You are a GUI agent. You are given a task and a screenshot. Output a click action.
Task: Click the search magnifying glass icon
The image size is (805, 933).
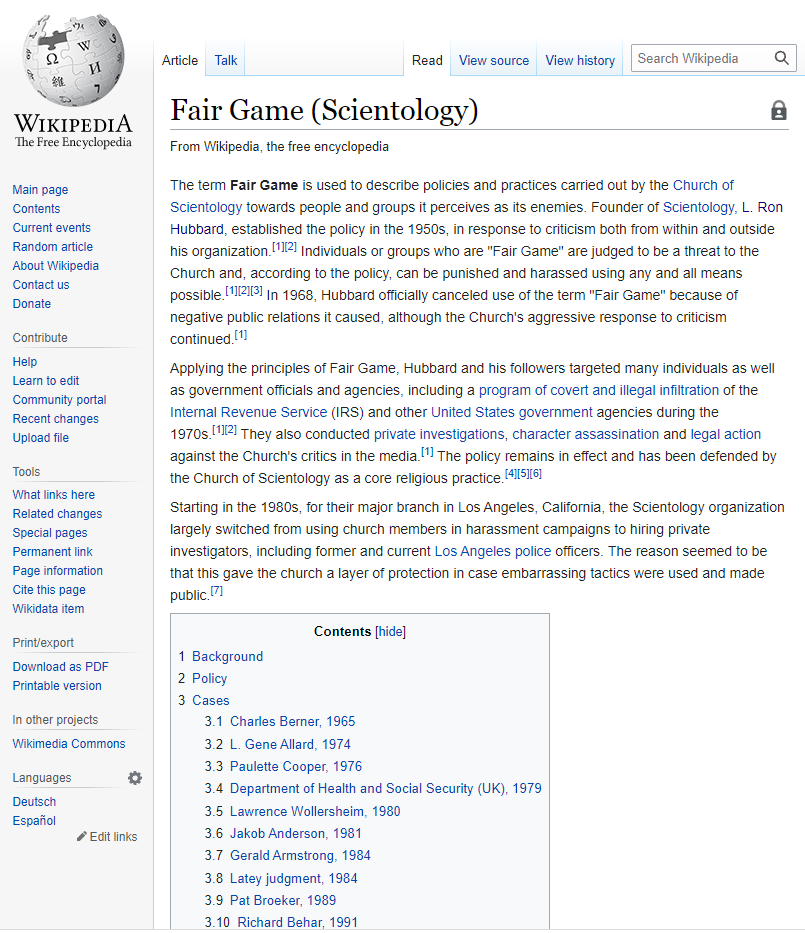[781, 59]
